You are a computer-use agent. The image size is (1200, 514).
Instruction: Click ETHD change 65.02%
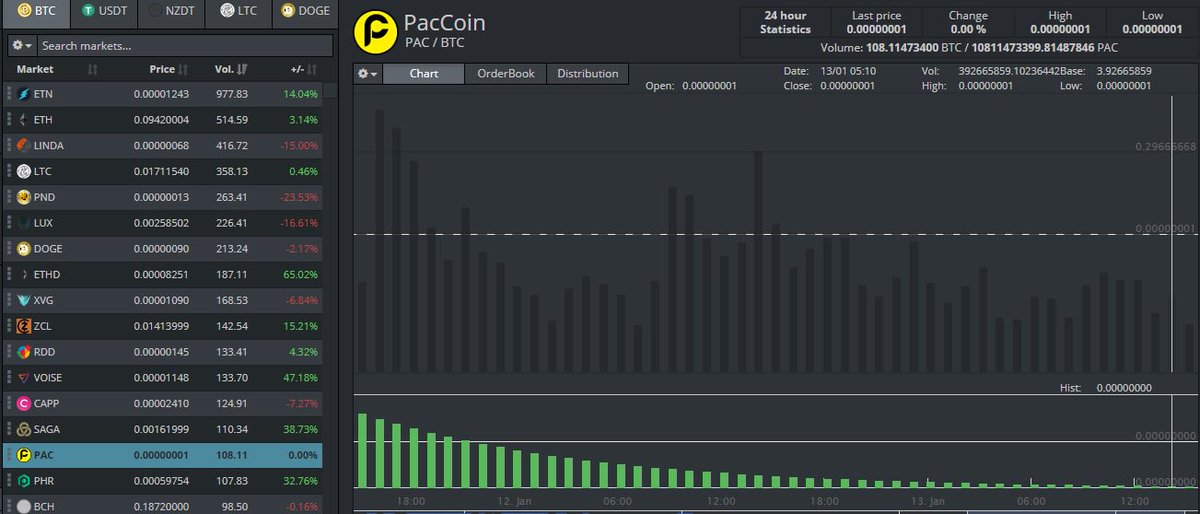click(x=301, y=274)
